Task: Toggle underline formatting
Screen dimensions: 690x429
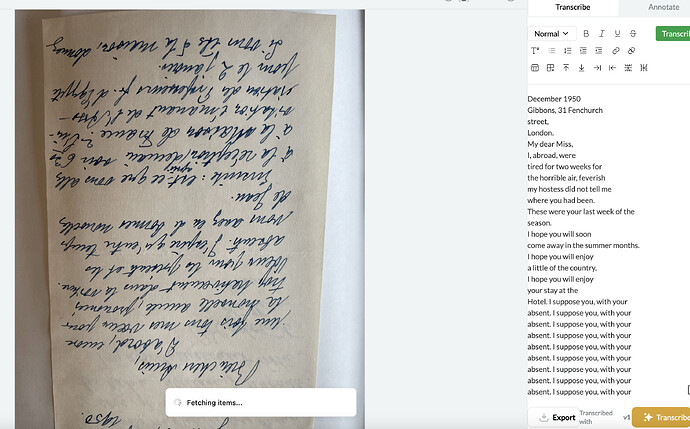Action: (x=617, y=33)
